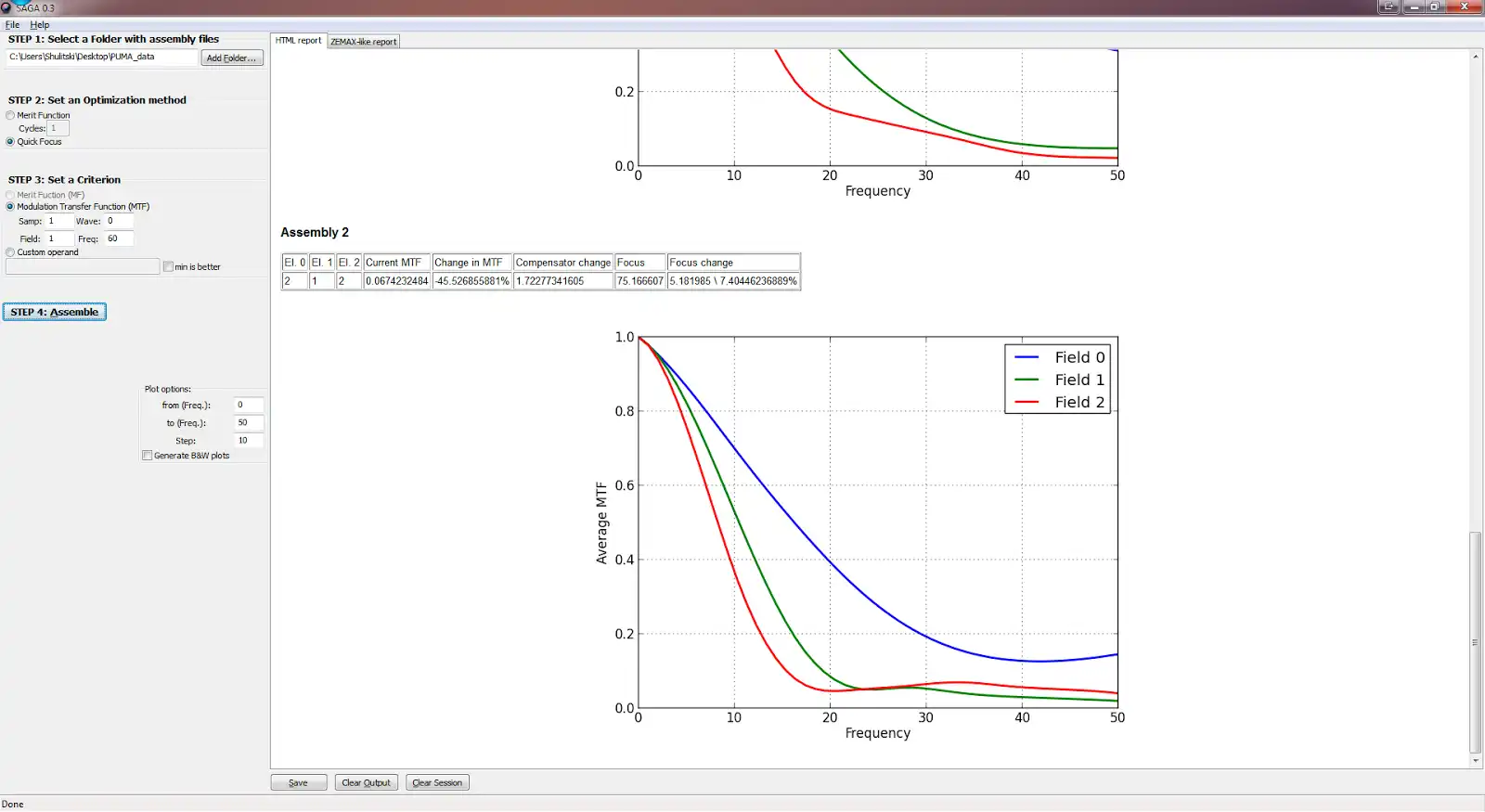This screenshot has height=812, width=1485.
Task: Click the Done status bar text
Action: coord(13,805)
